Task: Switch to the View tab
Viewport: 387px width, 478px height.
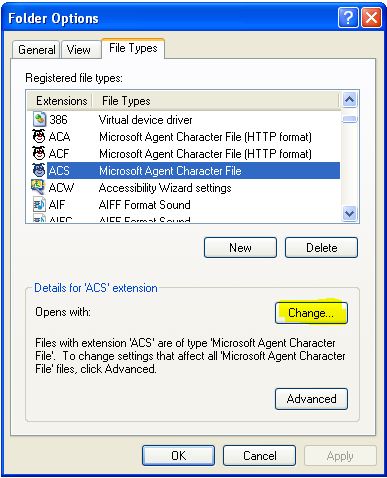Action: click(x=80, y=50)
